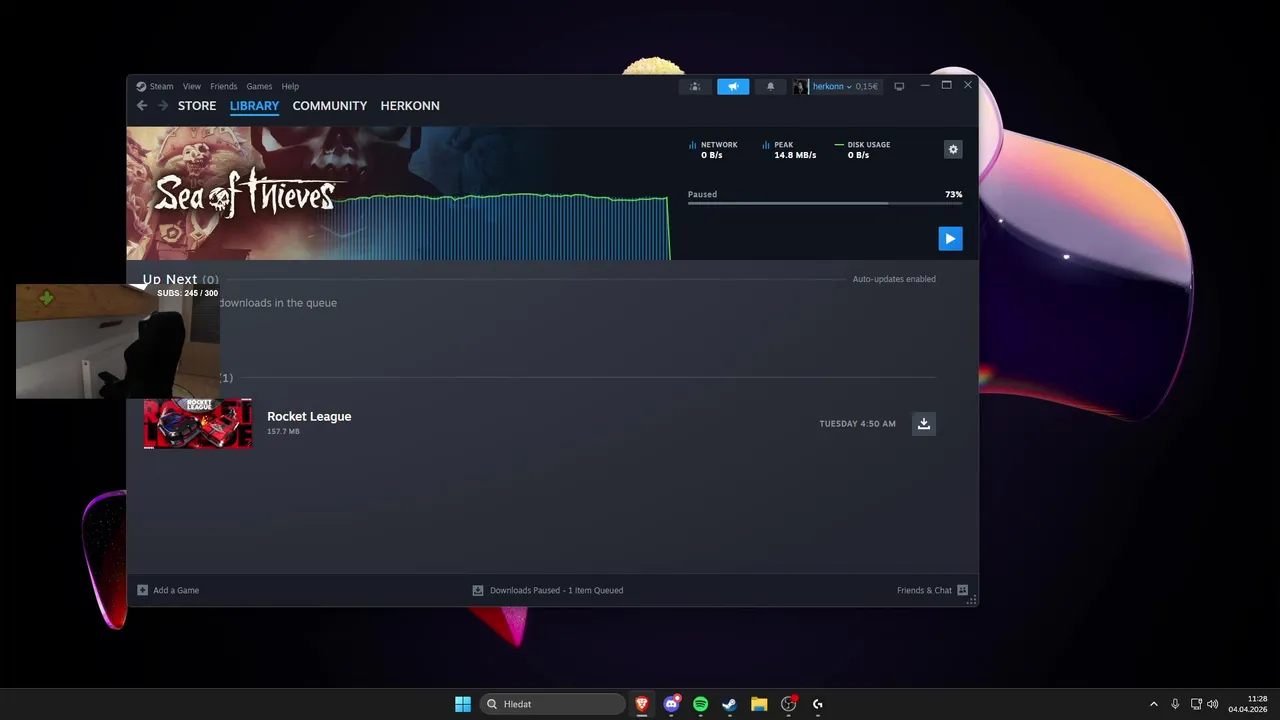
Task: Click the volume speaker tray icon
Action: tap(1213, 704)
